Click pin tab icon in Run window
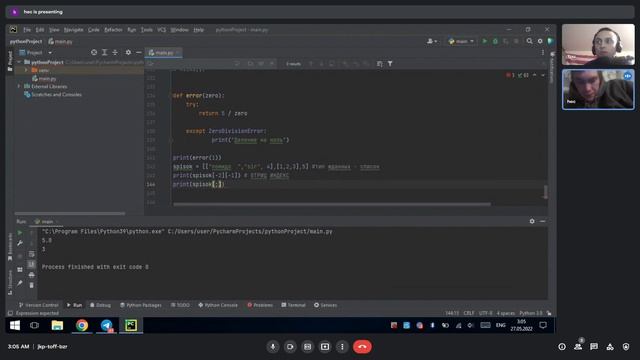 pos(20,282)
